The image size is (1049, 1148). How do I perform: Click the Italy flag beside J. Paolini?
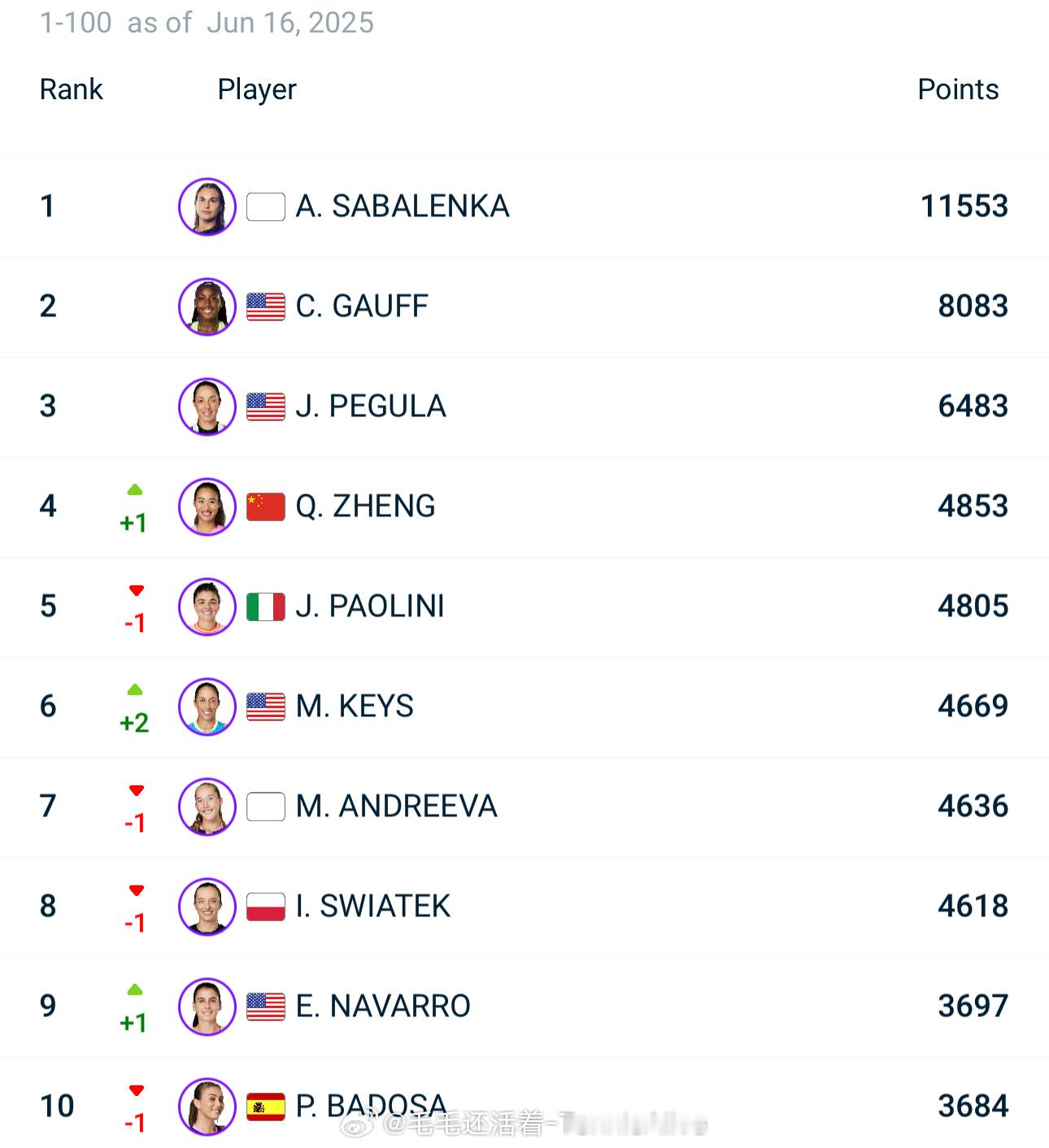(266, 607)
